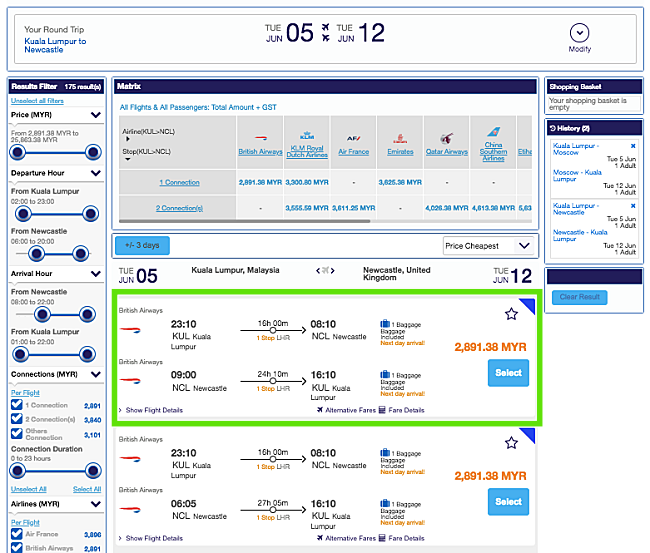Click the matrix horizontal scrollbar
650x553 pixels.
[245, 221]
